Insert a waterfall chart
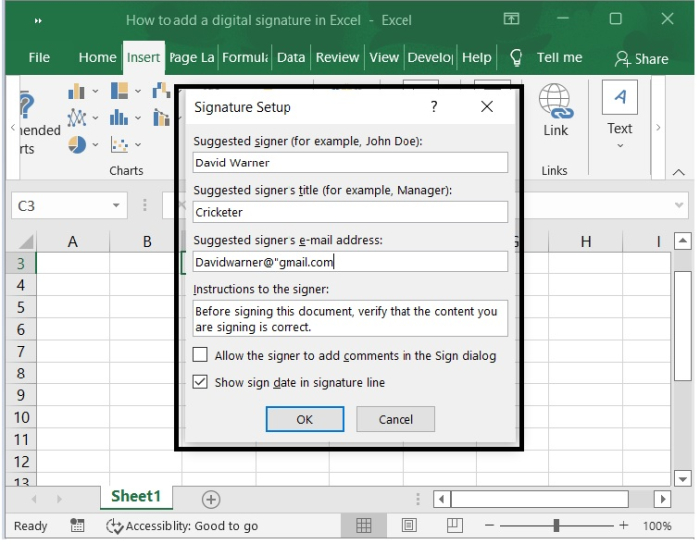The height and width of the screenshot is (544, 700). click(x=161, y=91)
